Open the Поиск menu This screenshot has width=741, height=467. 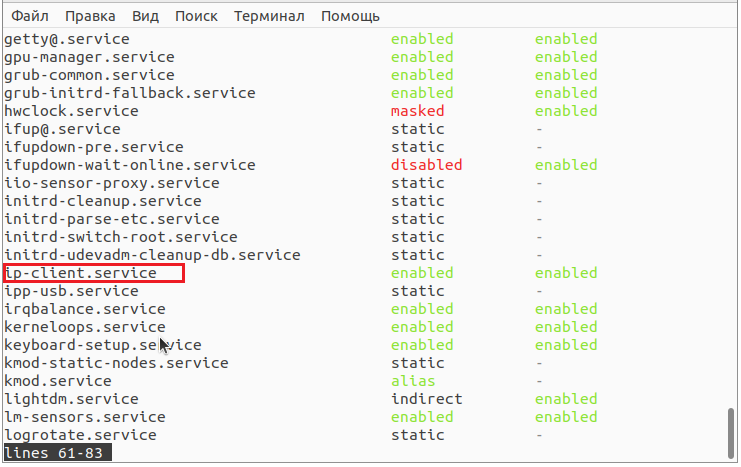tap(196, 17)
